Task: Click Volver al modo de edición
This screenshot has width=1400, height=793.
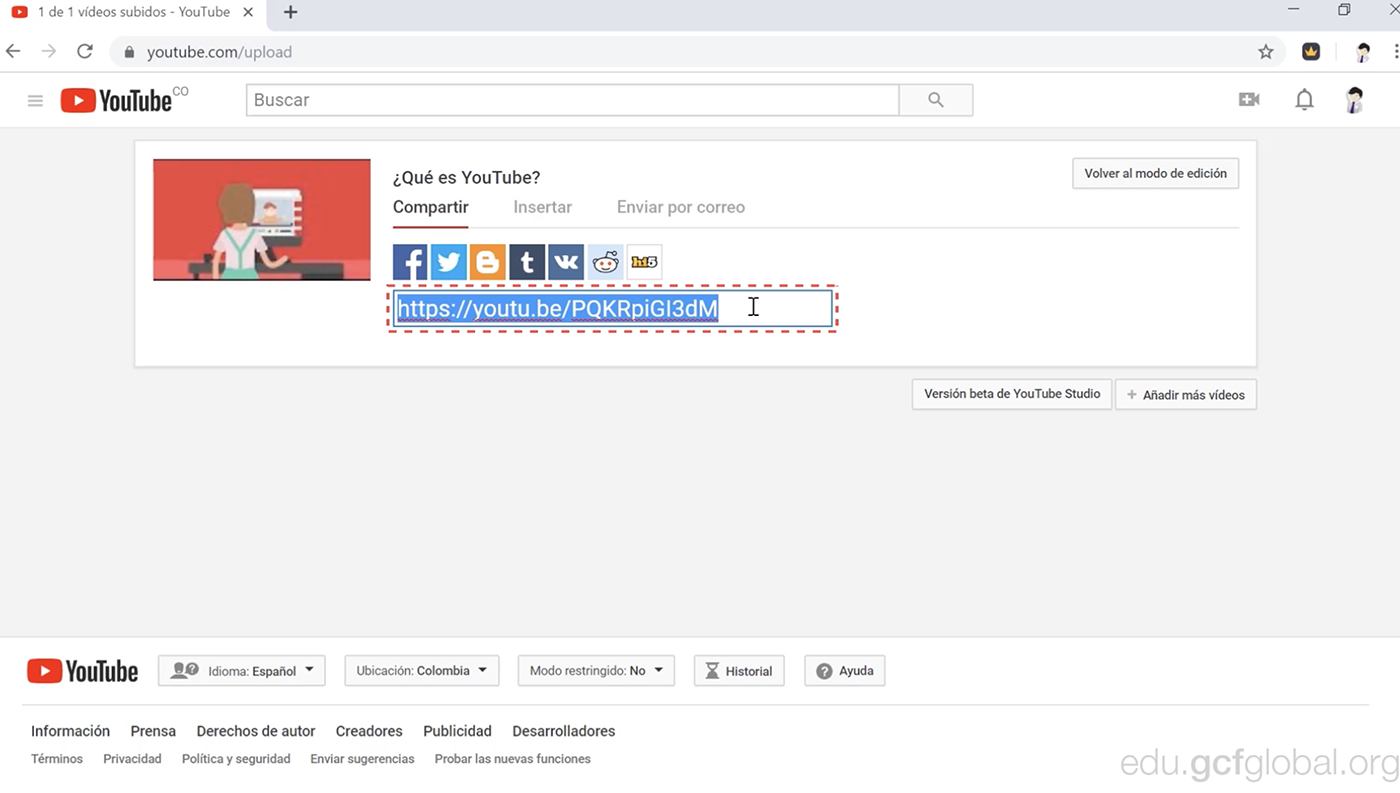Action: 1155,173
